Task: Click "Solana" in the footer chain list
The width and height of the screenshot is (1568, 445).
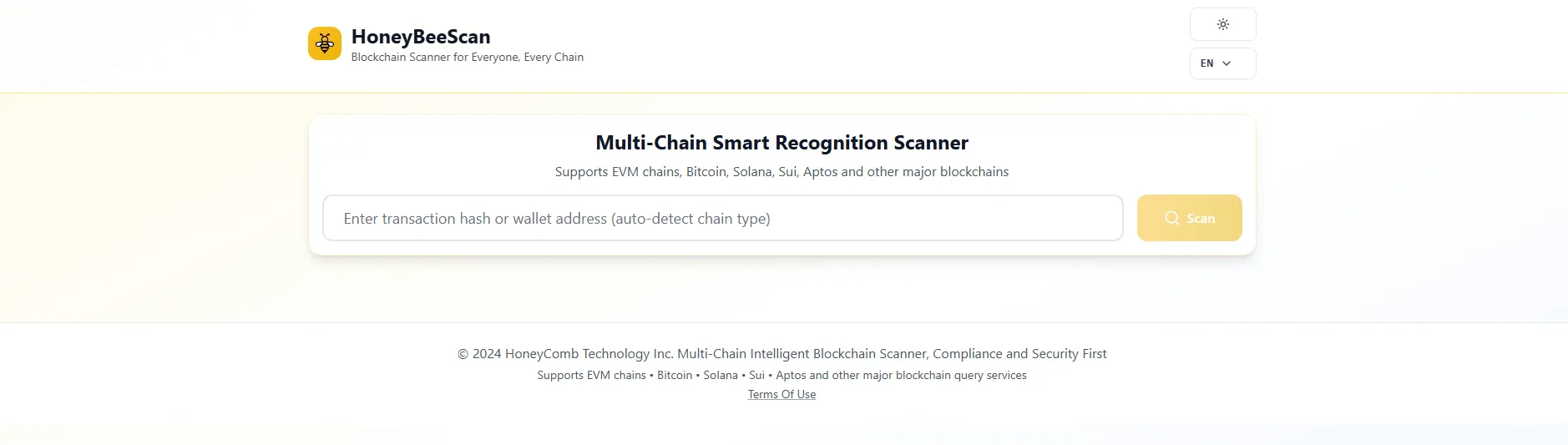Action: click(x=721, y=376)
